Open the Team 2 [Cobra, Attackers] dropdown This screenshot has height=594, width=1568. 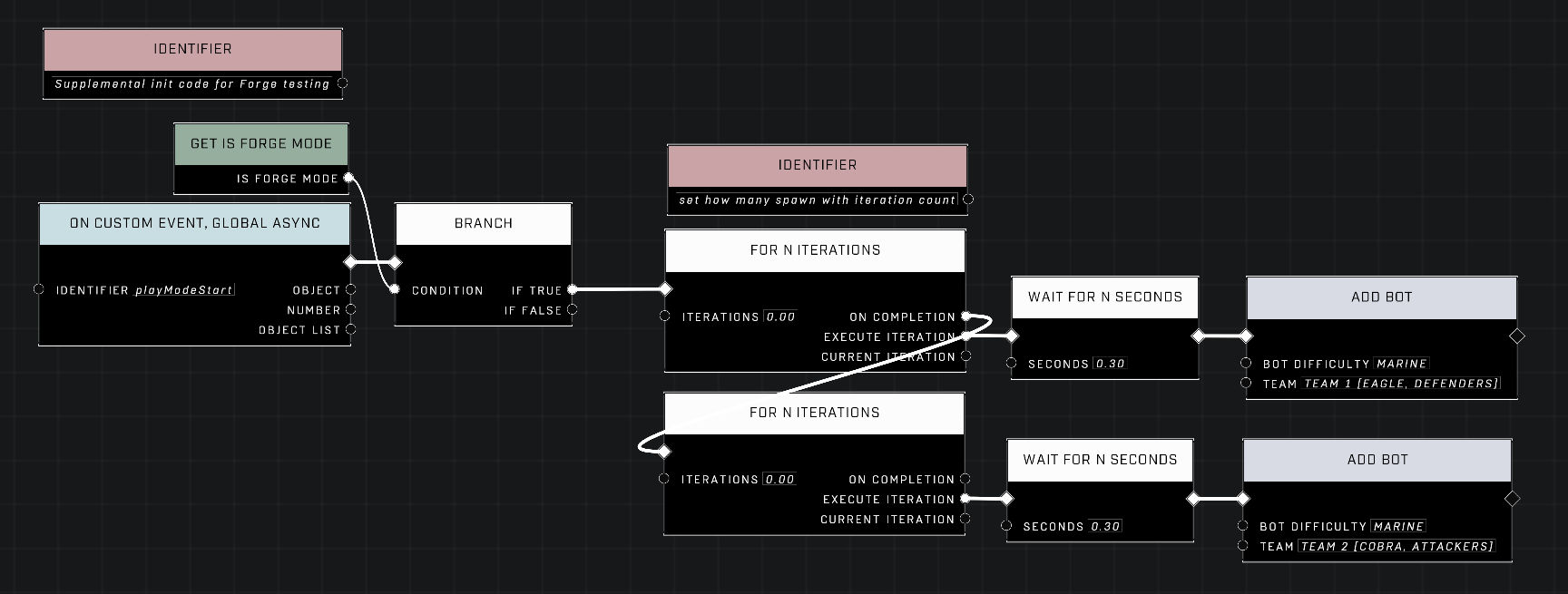pos(1396,546)
